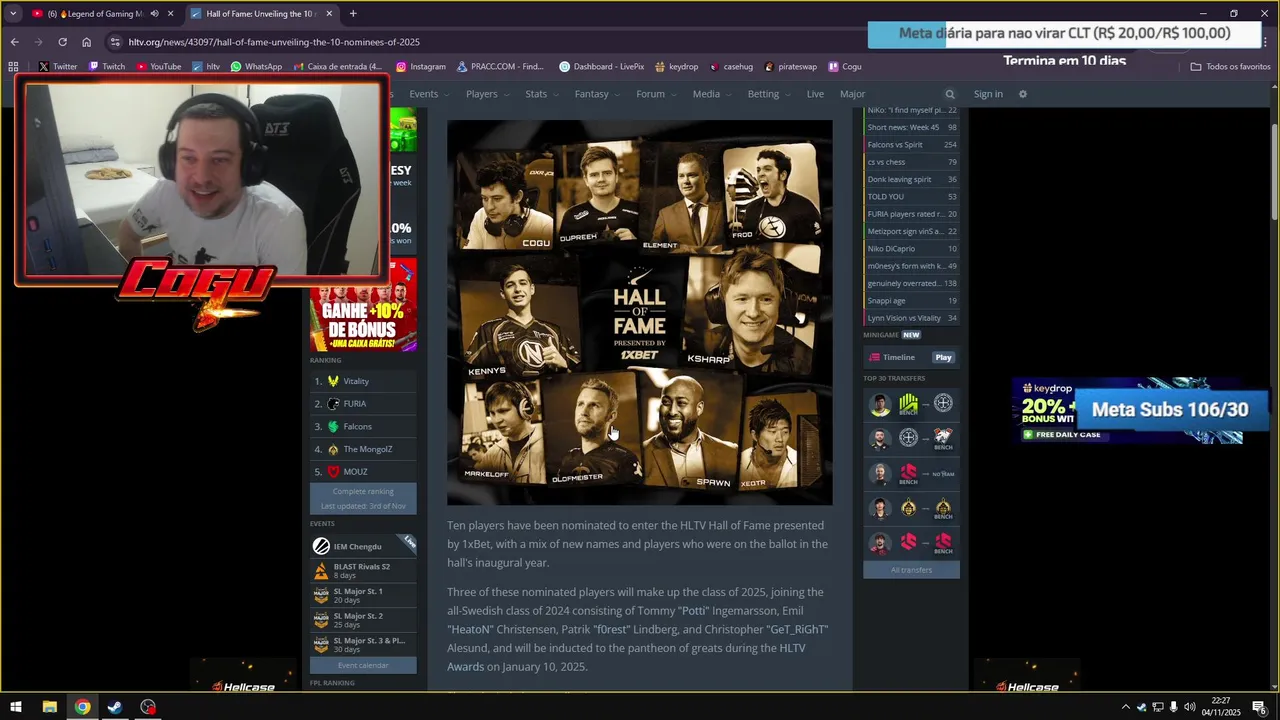Open Steam from the taskbar
The height and width of the screenshot is (720, 1280).
115,707
